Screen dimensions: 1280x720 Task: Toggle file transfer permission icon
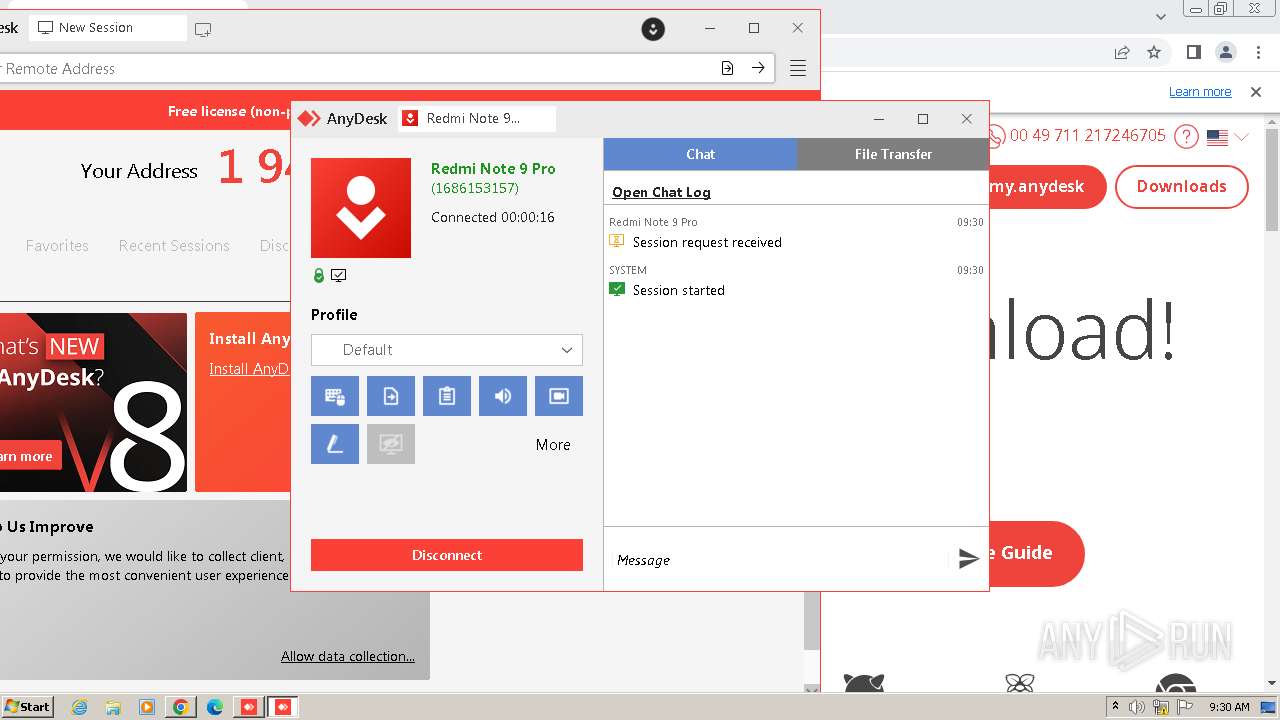coord(391,396)
